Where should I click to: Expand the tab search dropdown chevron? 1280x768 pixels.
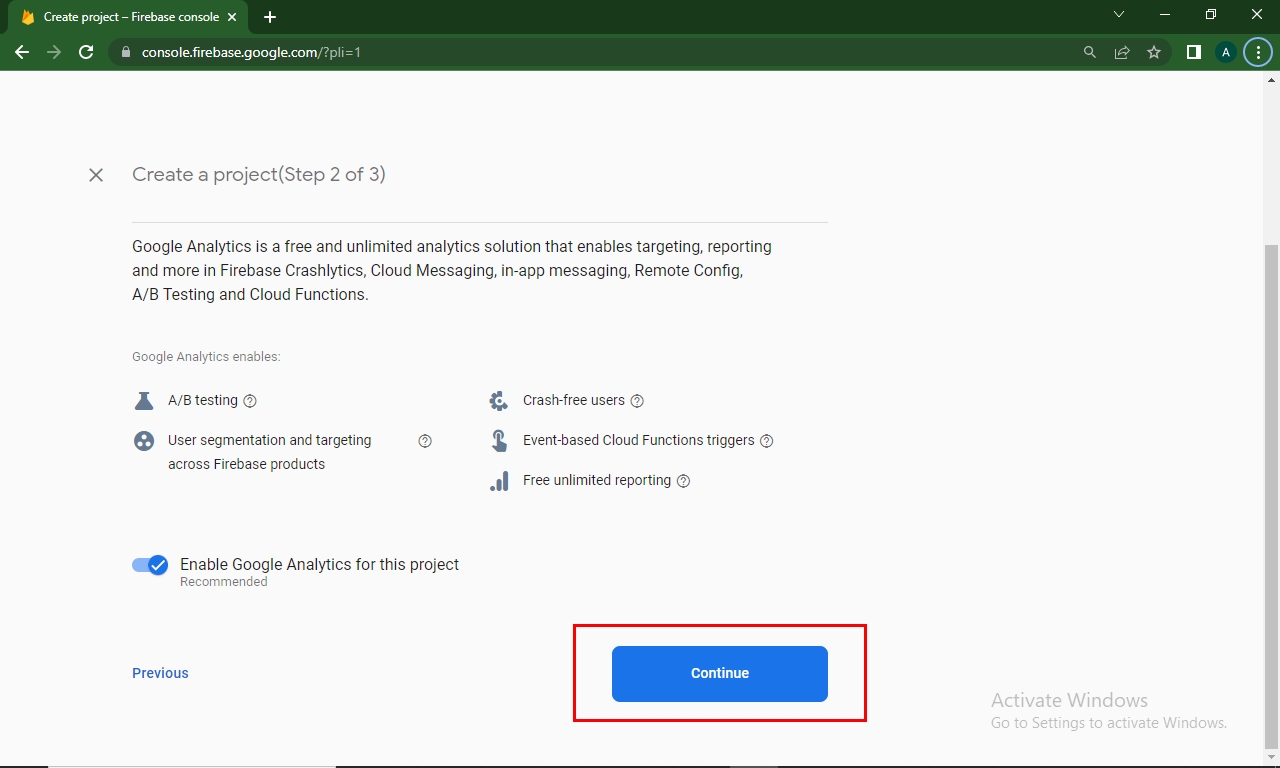(x=1119, y=15)
